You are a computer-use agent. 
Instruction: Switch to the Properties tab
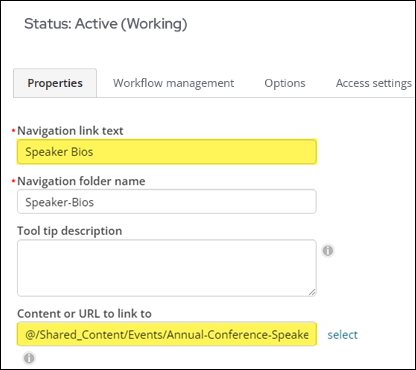55,83
